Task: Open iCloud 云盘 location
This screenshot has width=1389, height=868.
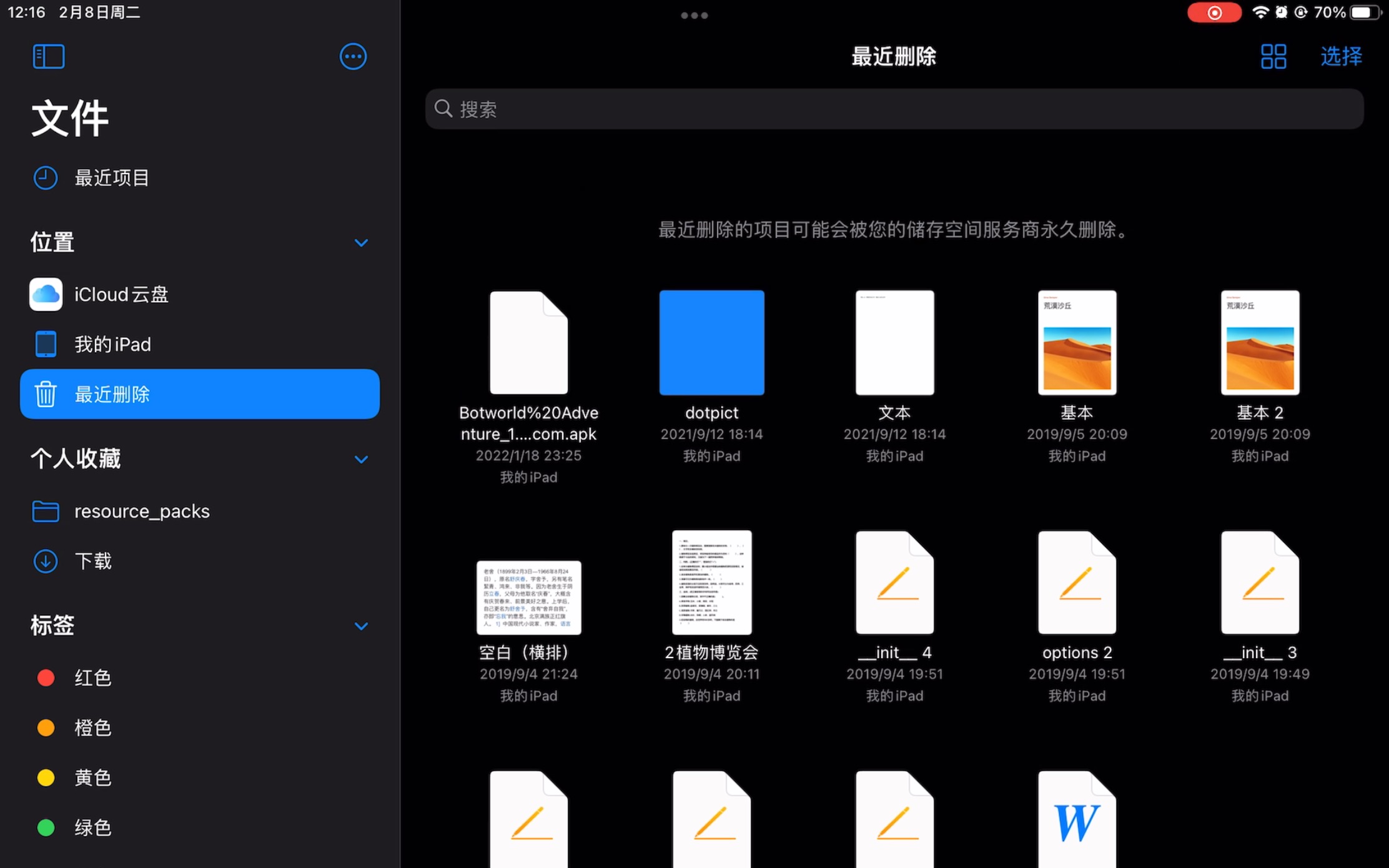Action: pyautogui.click(x=121, y=294)
